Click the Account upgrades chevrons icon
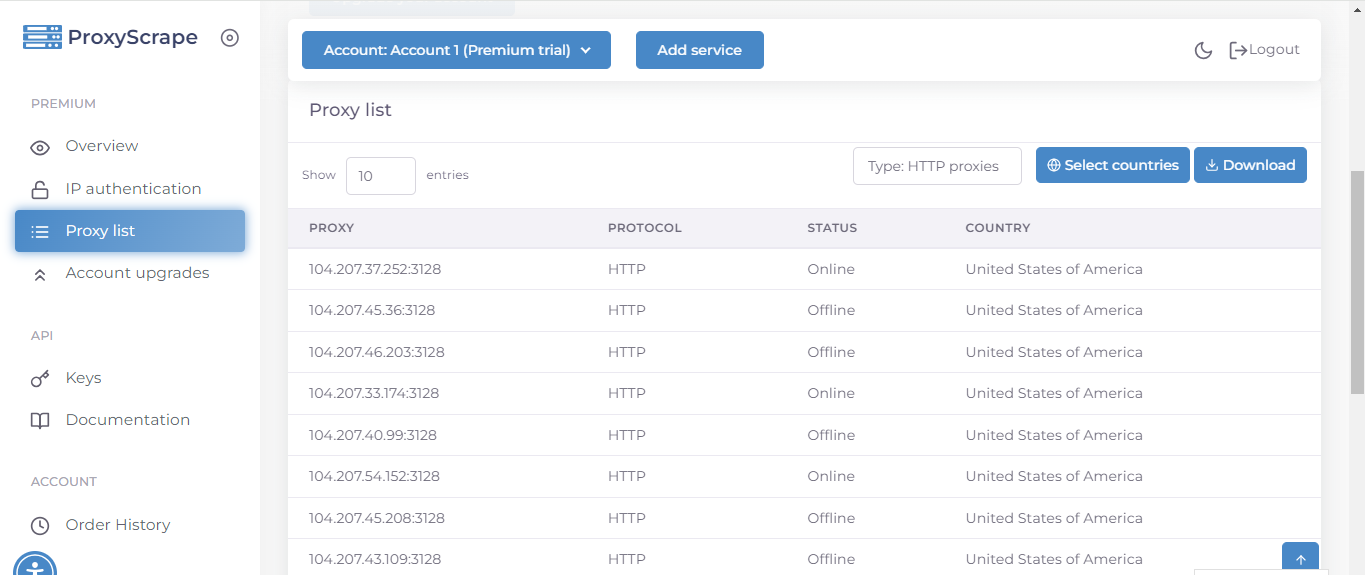Viewport: 1365px width, 575px height. pos(40,274)
